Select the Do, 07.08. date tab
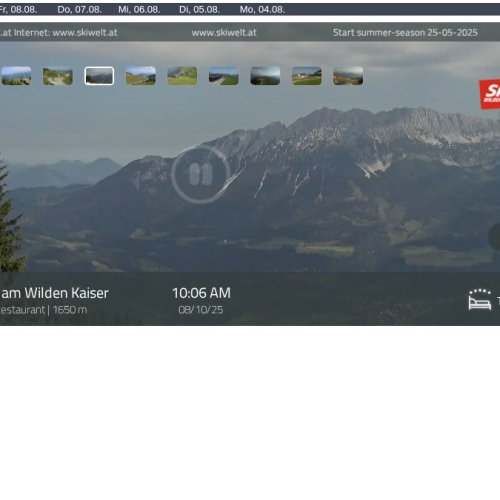 click(80, 10)
